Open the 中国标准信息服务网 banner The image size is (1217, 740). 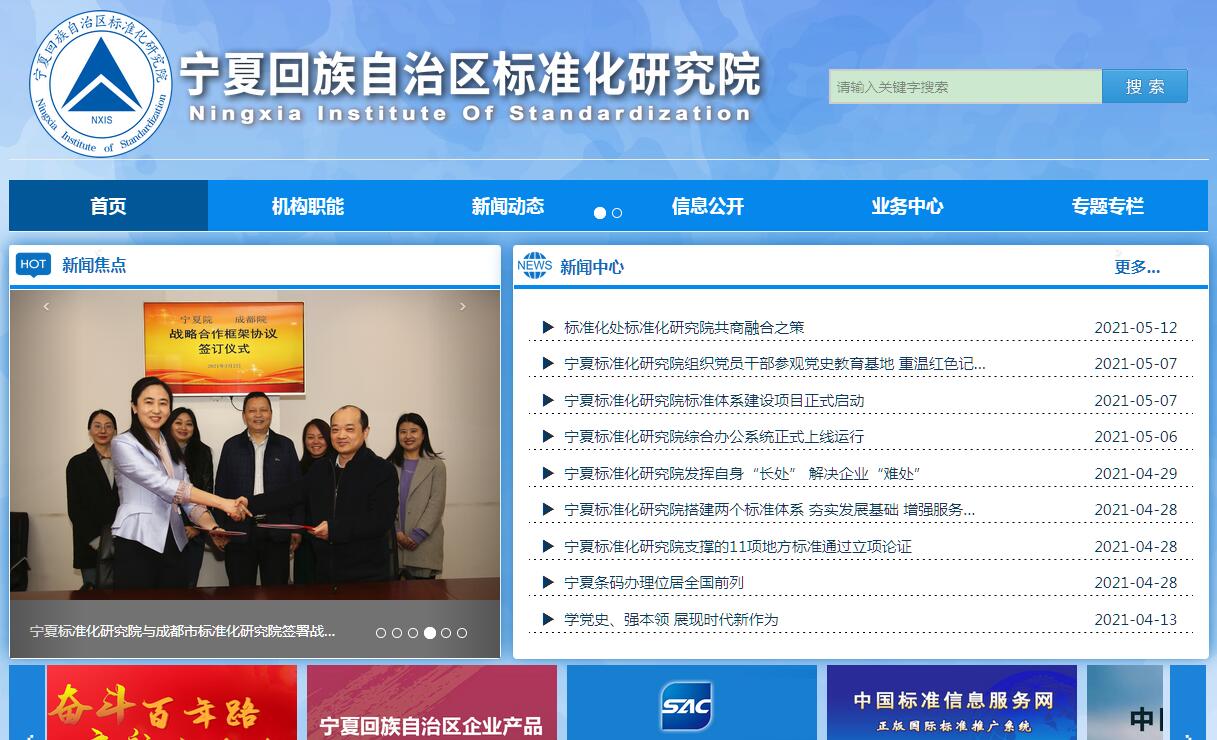[x=952, y=703]
